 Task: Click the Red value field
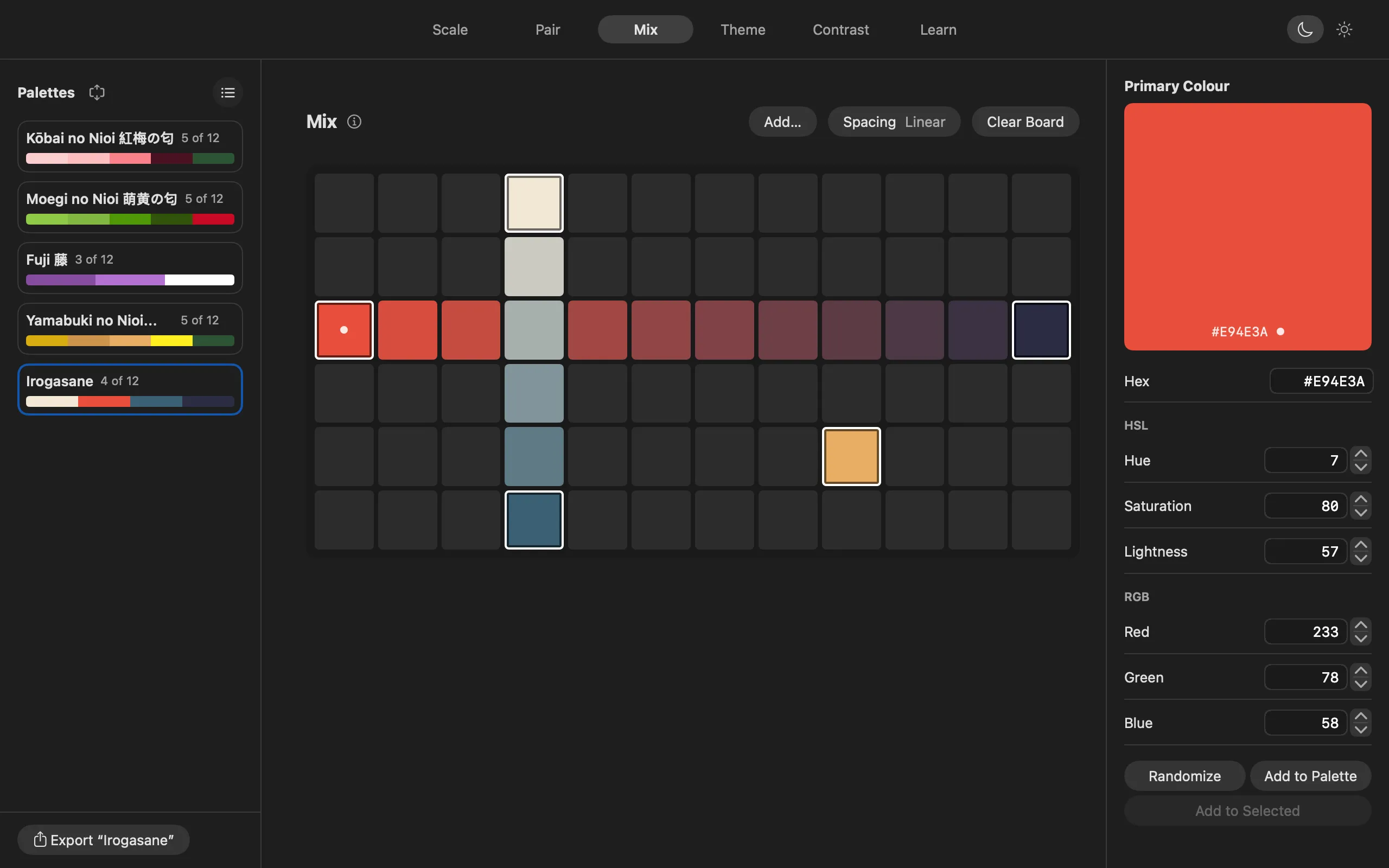(1305, 631)
